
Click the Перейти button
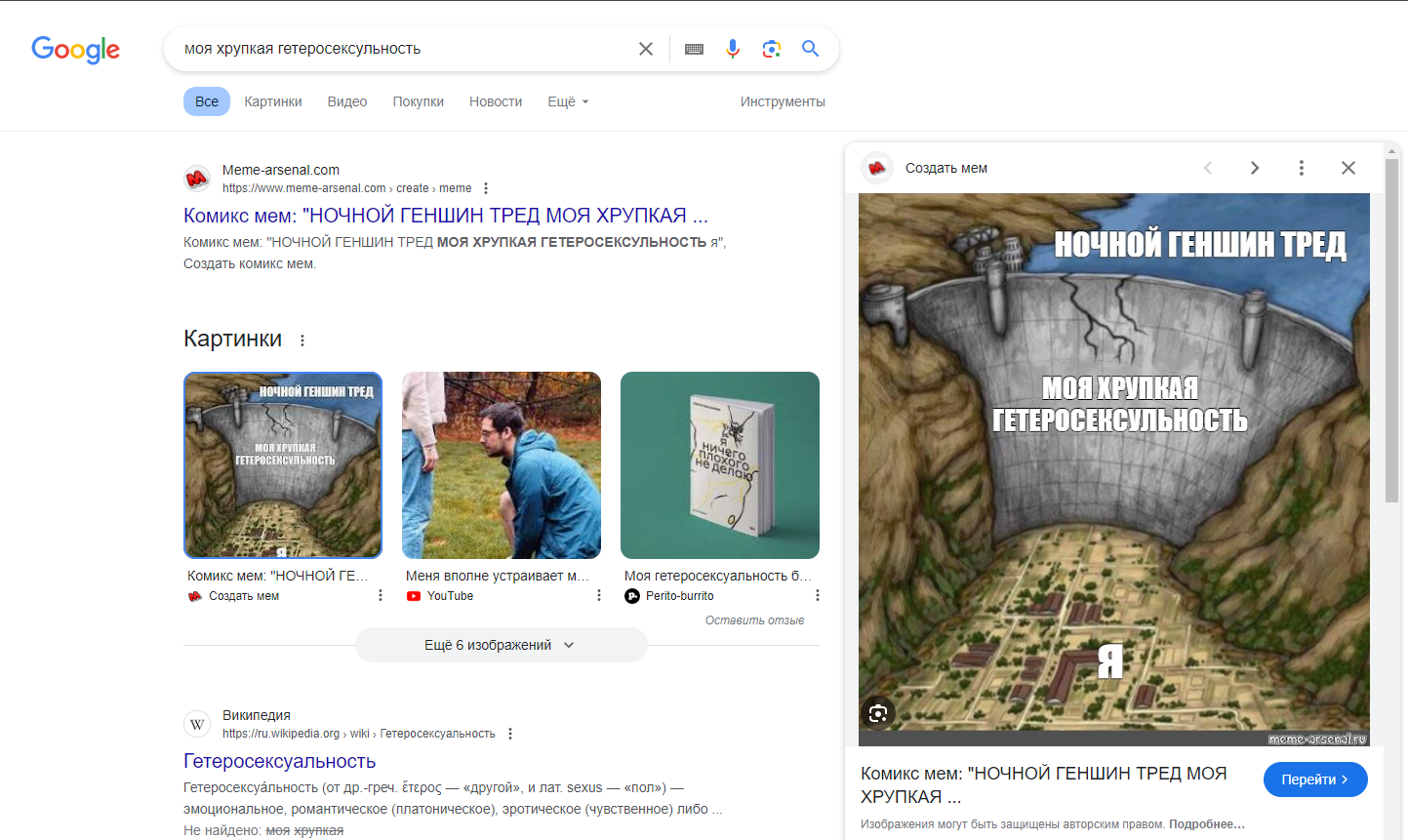1315,780
